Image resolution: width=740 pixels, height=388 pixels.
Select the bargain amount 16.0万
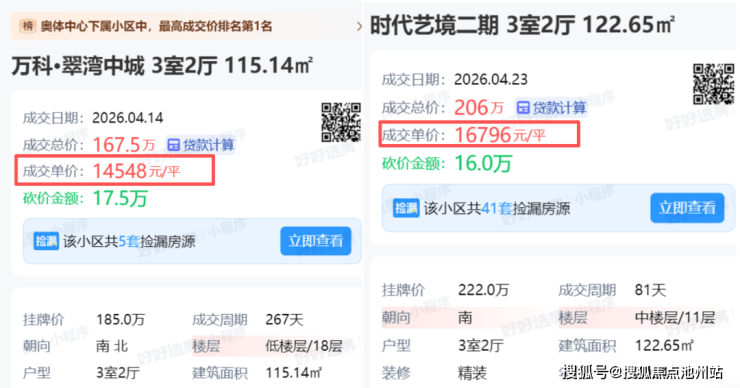coord(483,164)
